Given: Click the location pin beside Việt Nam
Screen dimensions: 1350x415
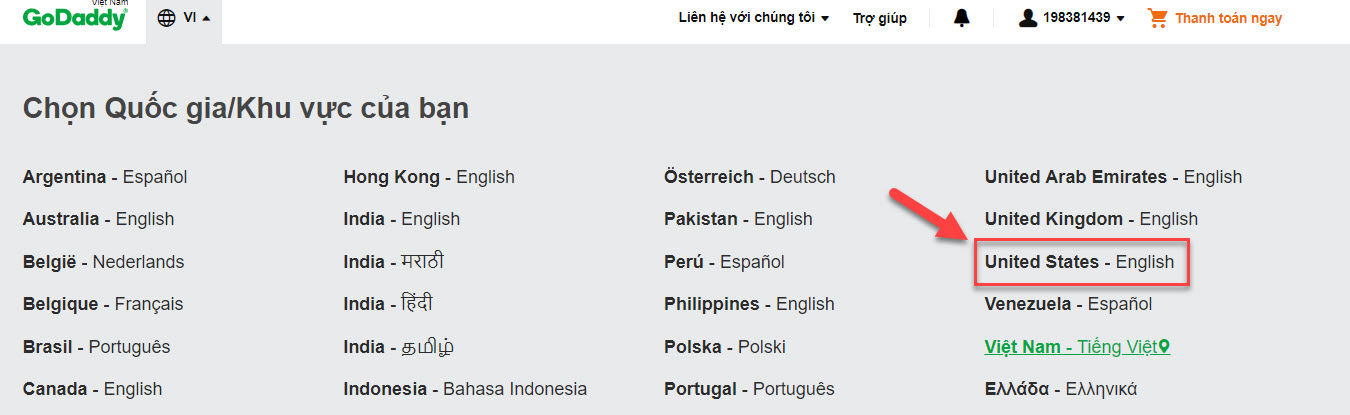Looking at the screenshot, I should (x=1163, y=347).
